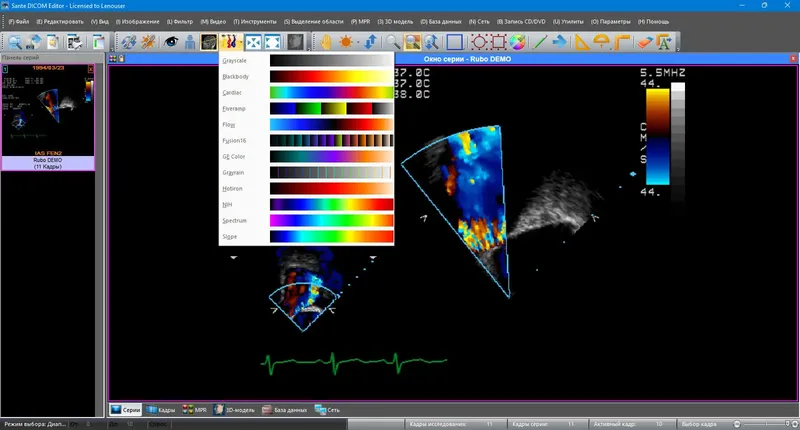Switch to the Сеть bottom tab
This screenshot has width=800, height=430.
[x=327, y=410]
